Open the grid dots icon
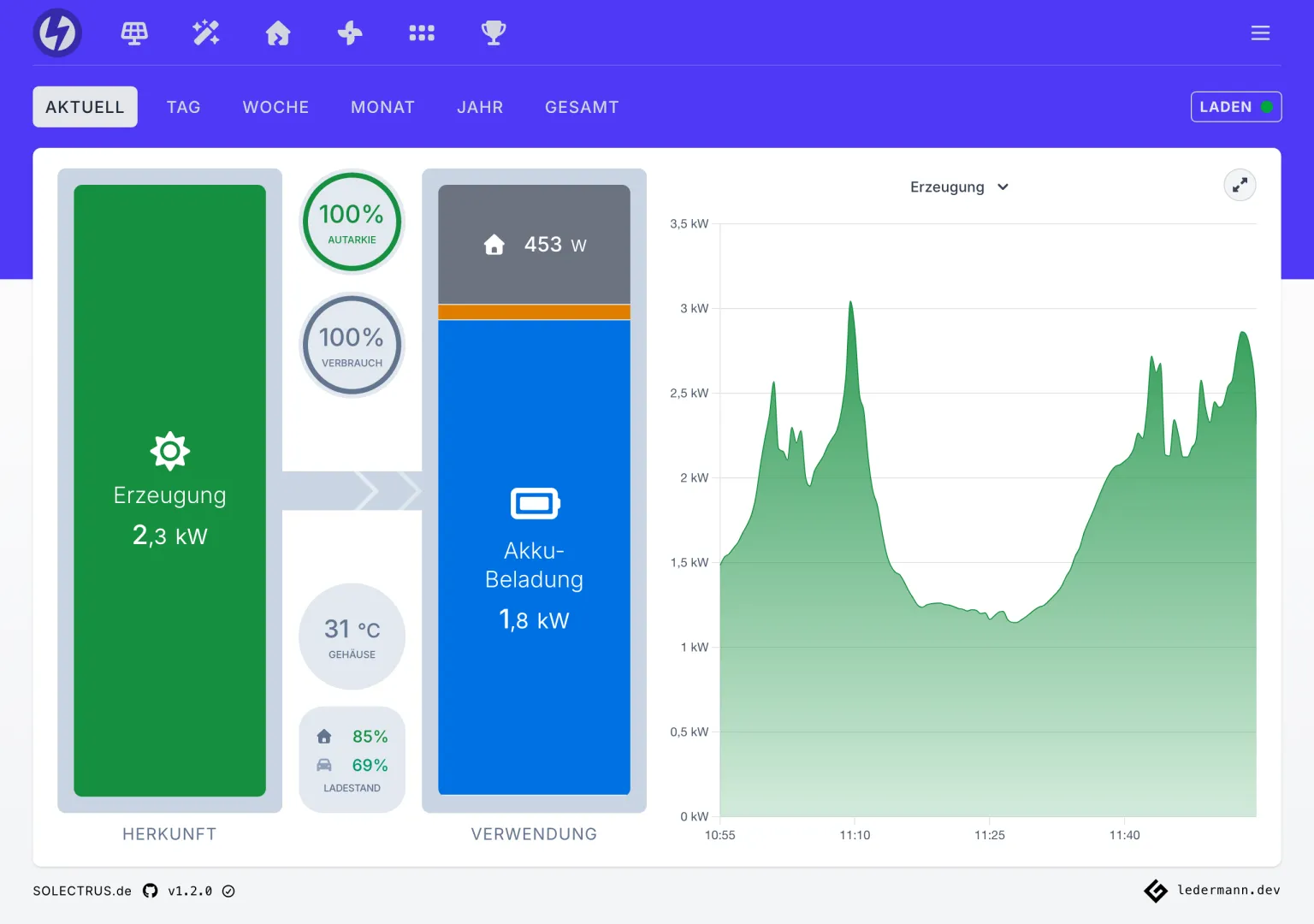1314x924 pixels. 422,33
